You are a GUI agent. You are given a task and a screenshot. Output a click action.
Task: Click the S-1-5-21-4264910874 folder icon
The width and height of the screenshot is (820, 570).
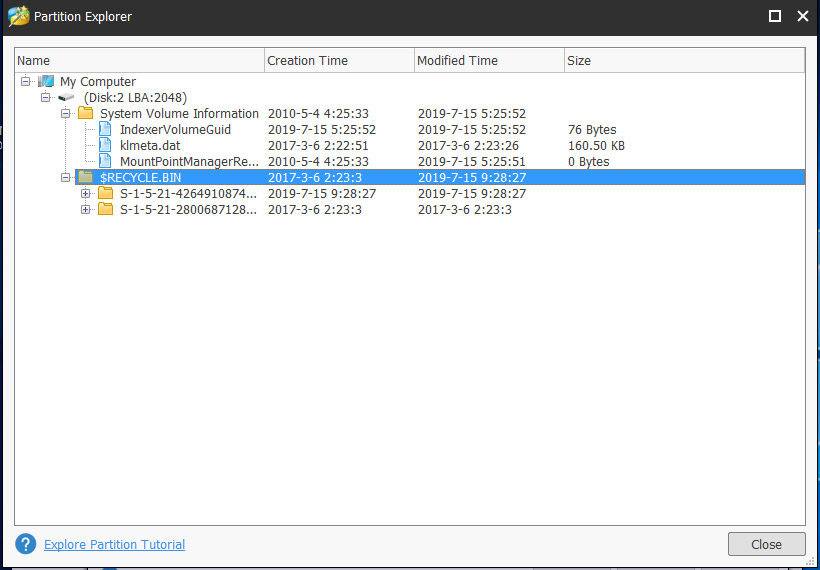point(106,193)
